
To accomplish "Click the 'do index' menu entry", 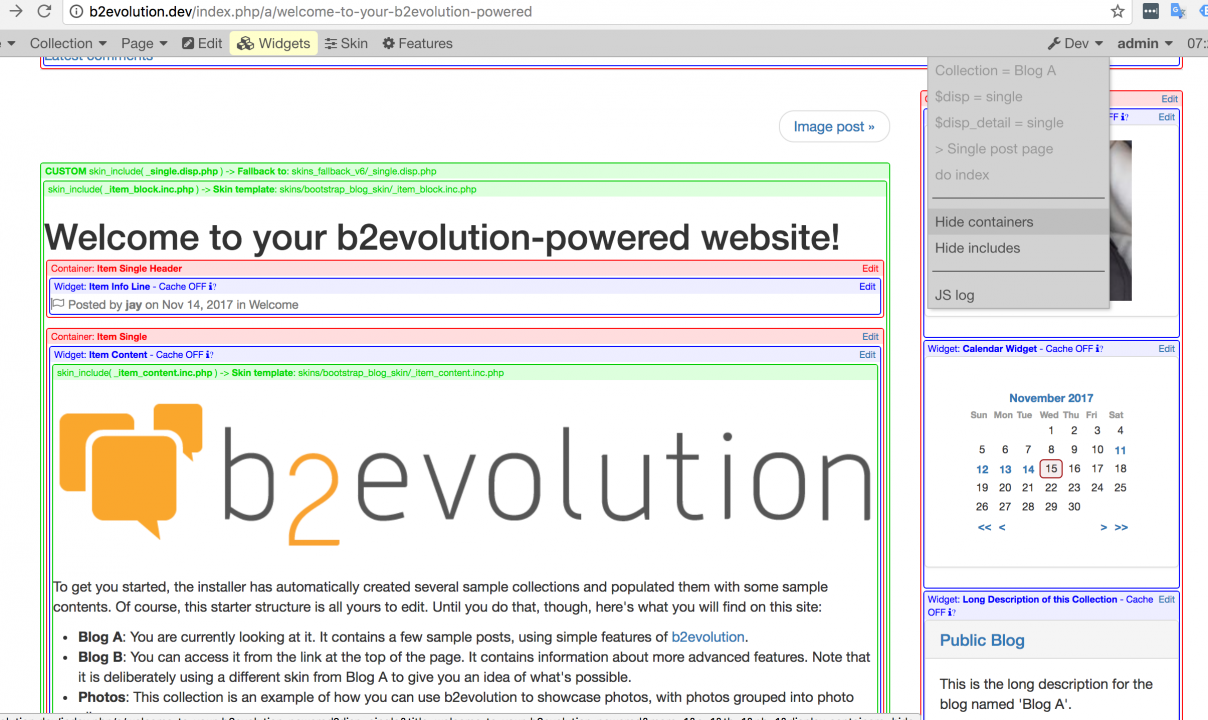I will 1019,174.
